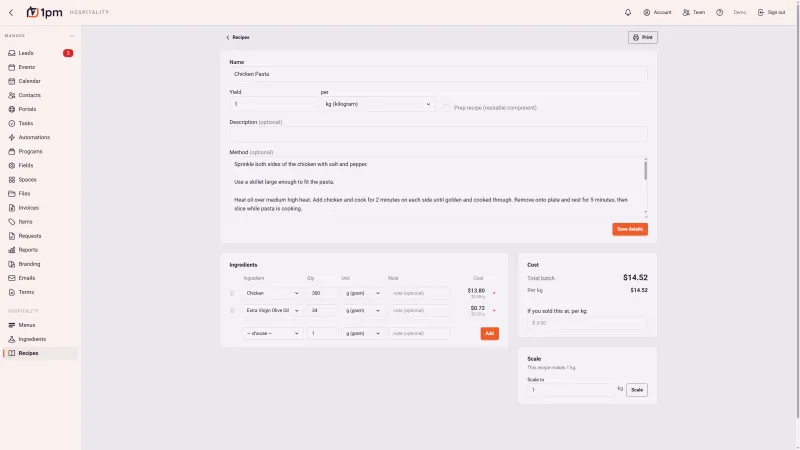Open Leads in sidebar
Screen dimensions: 800x450
click(40, 53)
